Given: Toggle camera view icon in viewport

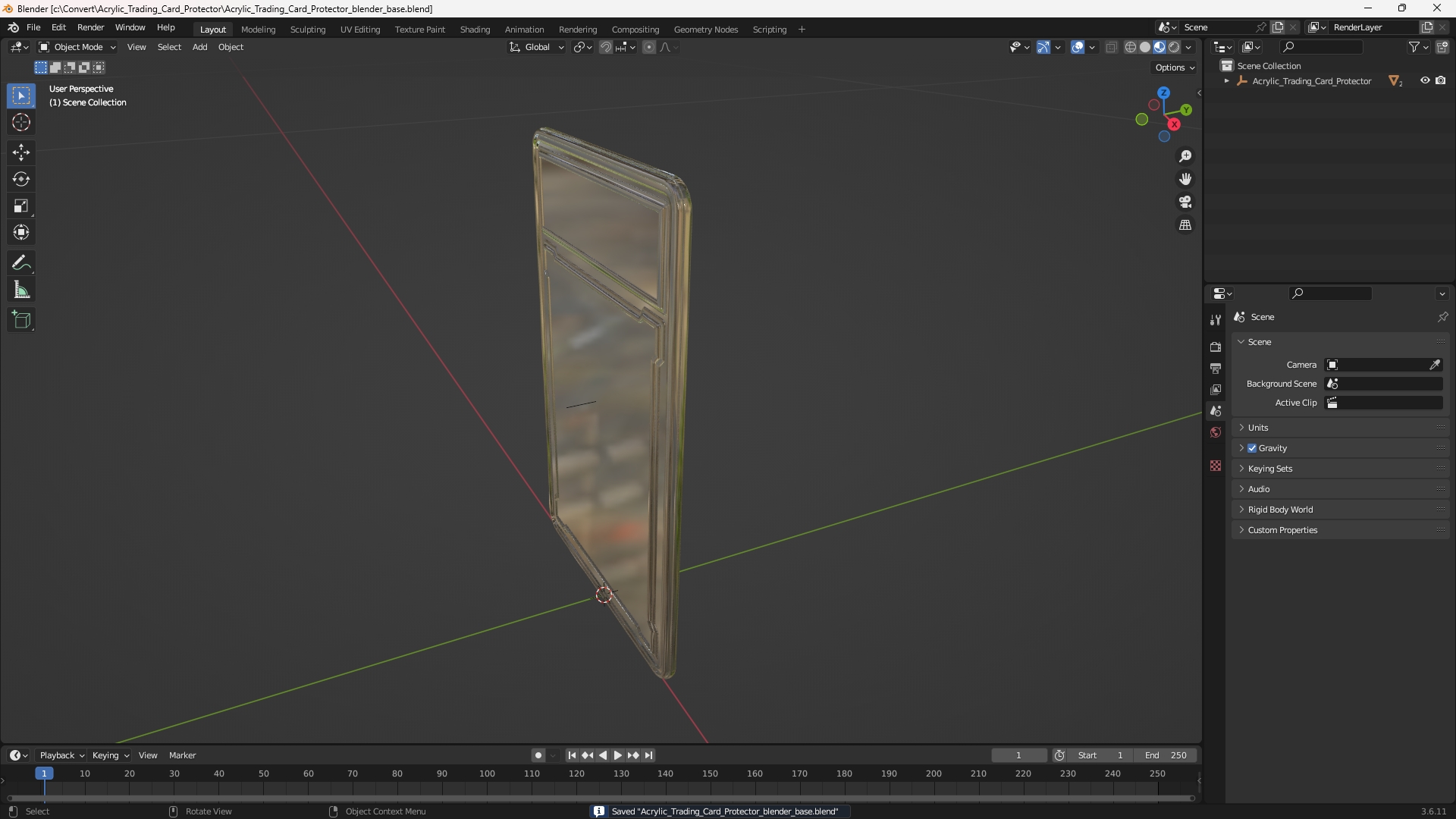Looking at the screenshot, I should (1185, 202).
